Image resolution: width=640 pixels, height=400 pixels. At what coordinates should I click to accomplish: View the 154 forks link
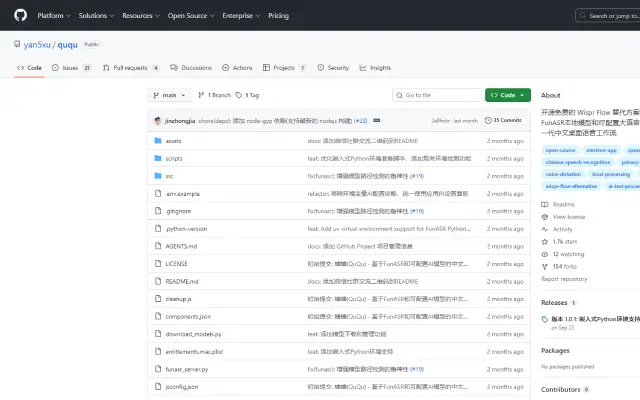[x=559, y=266]
